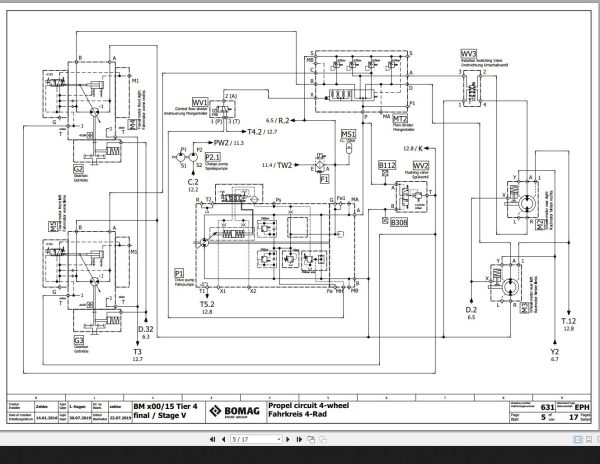Click the T5.2 tank reference
The image size is (600, 464).
point(207,304)
